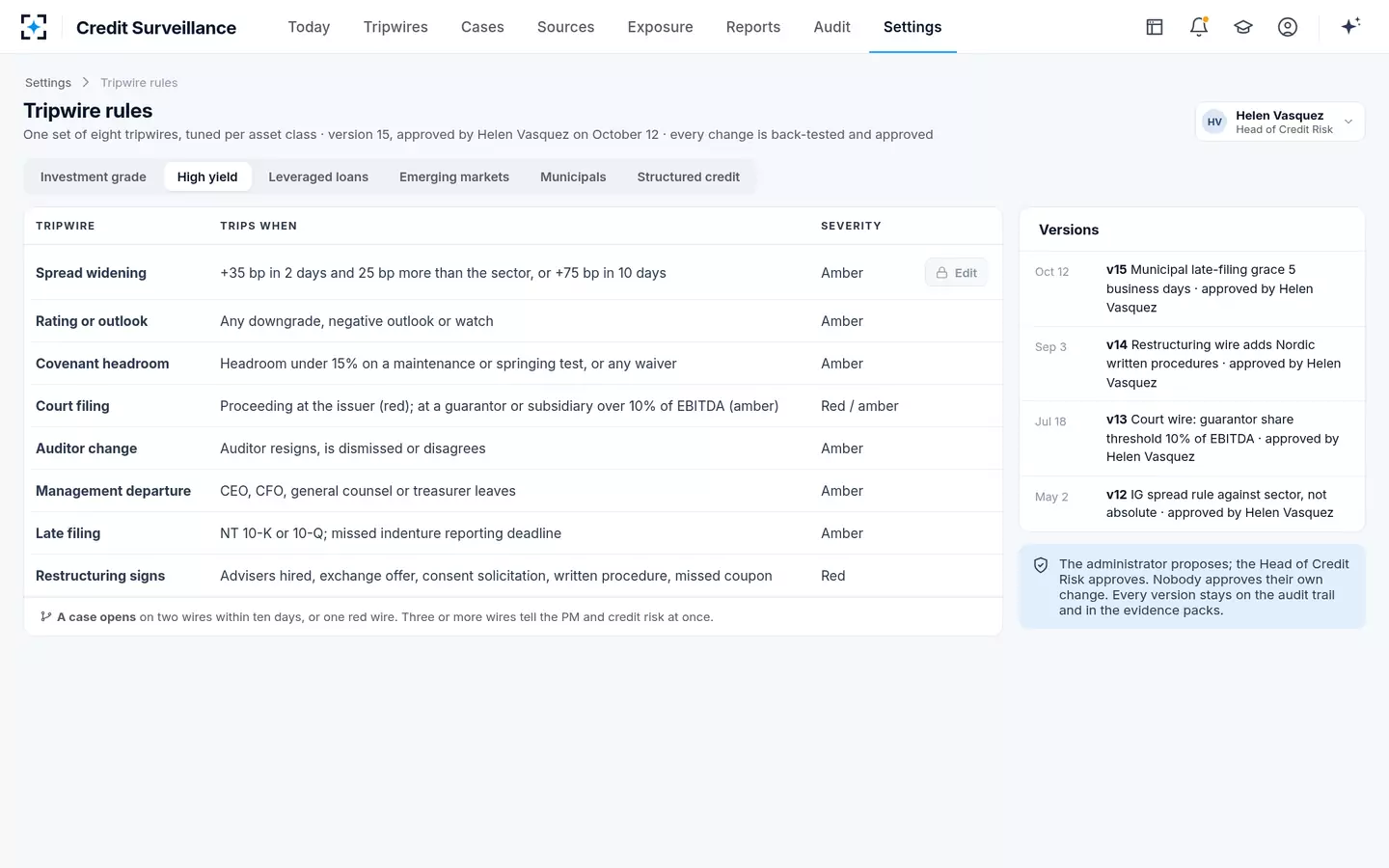1389x868 pixels.
Task: Open the user account icon
Action: 1288,27
